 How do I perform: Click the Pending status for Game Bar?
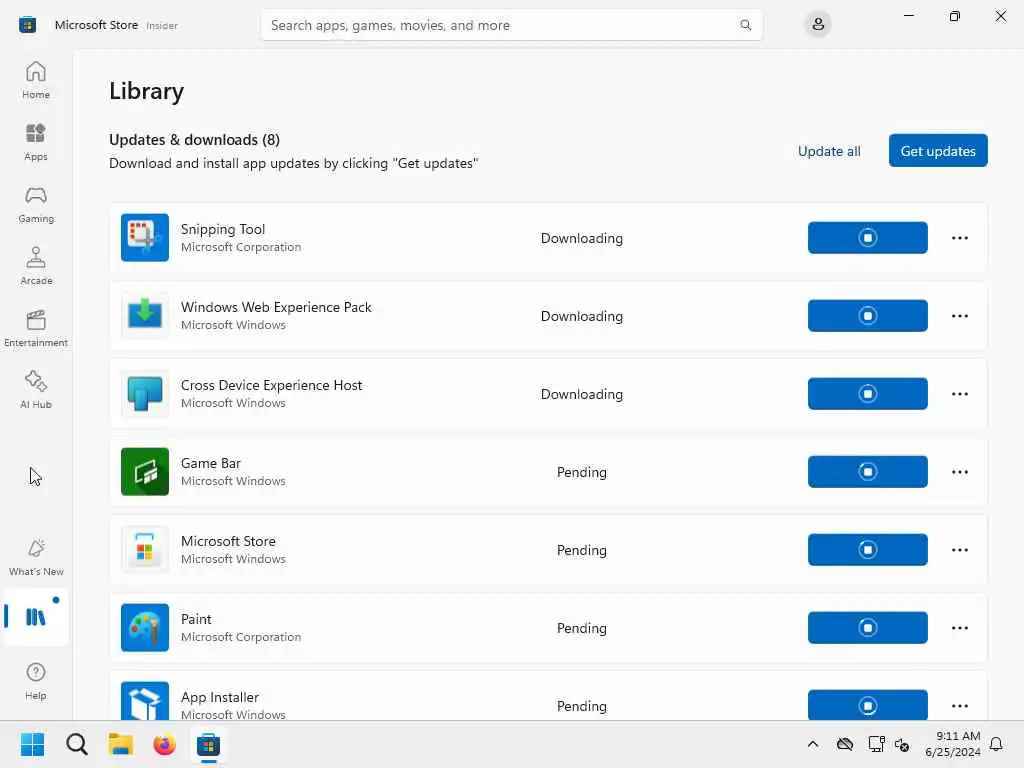point(581,472)
